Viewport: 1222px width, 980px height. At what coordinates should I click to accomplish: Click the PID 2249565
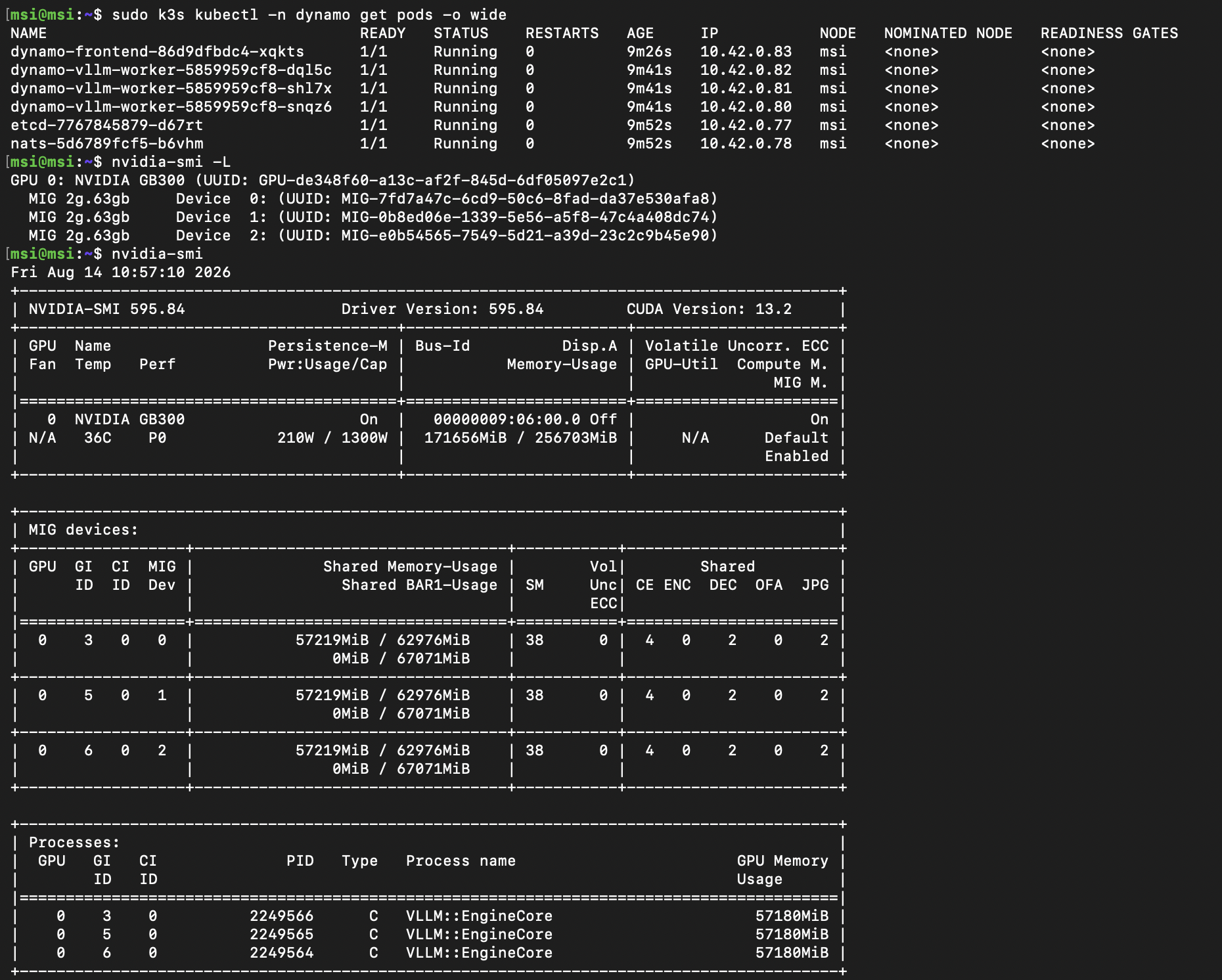point(282,934)
